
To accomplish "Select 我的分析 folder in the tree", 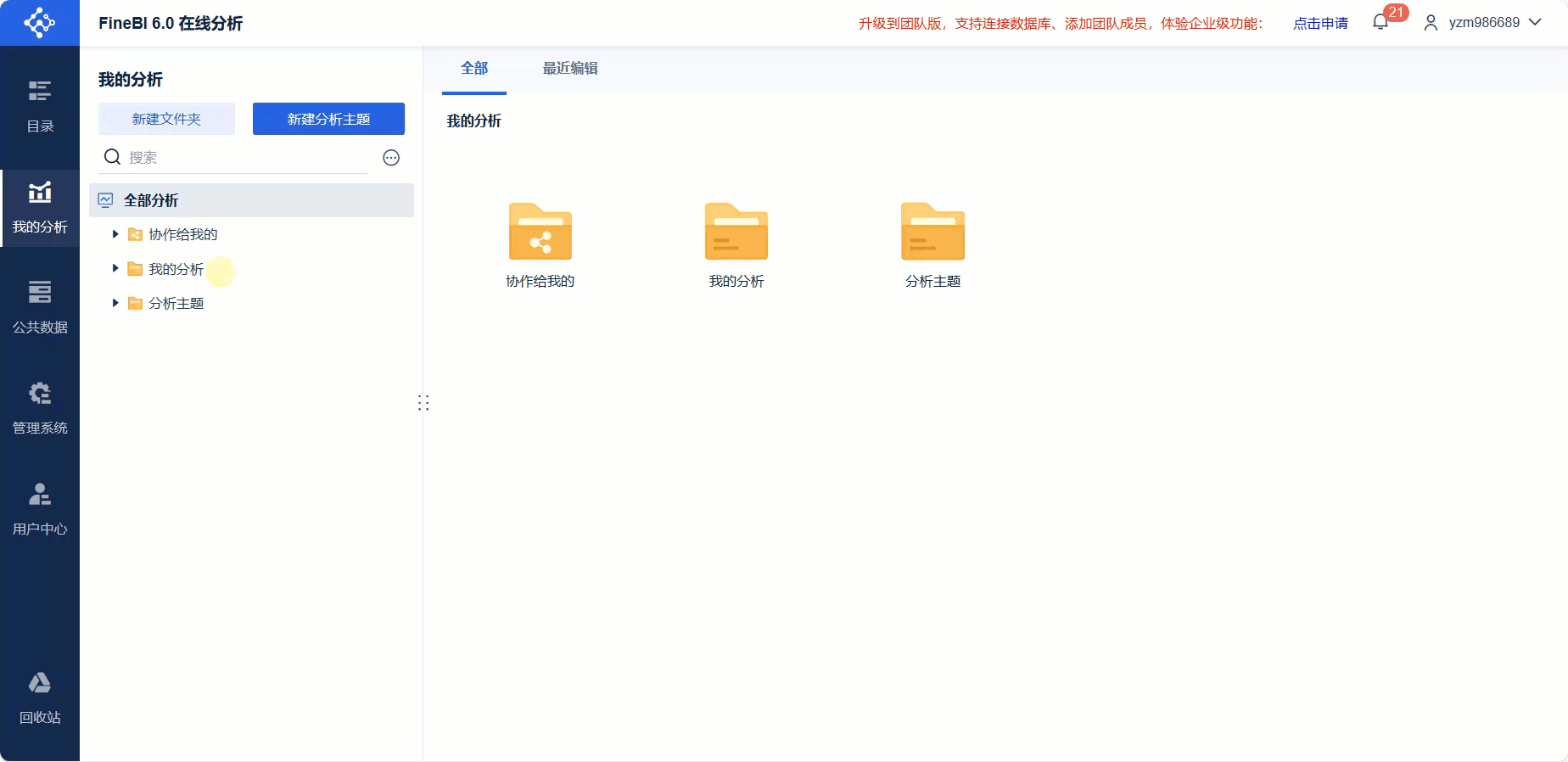I will (176, 269).
